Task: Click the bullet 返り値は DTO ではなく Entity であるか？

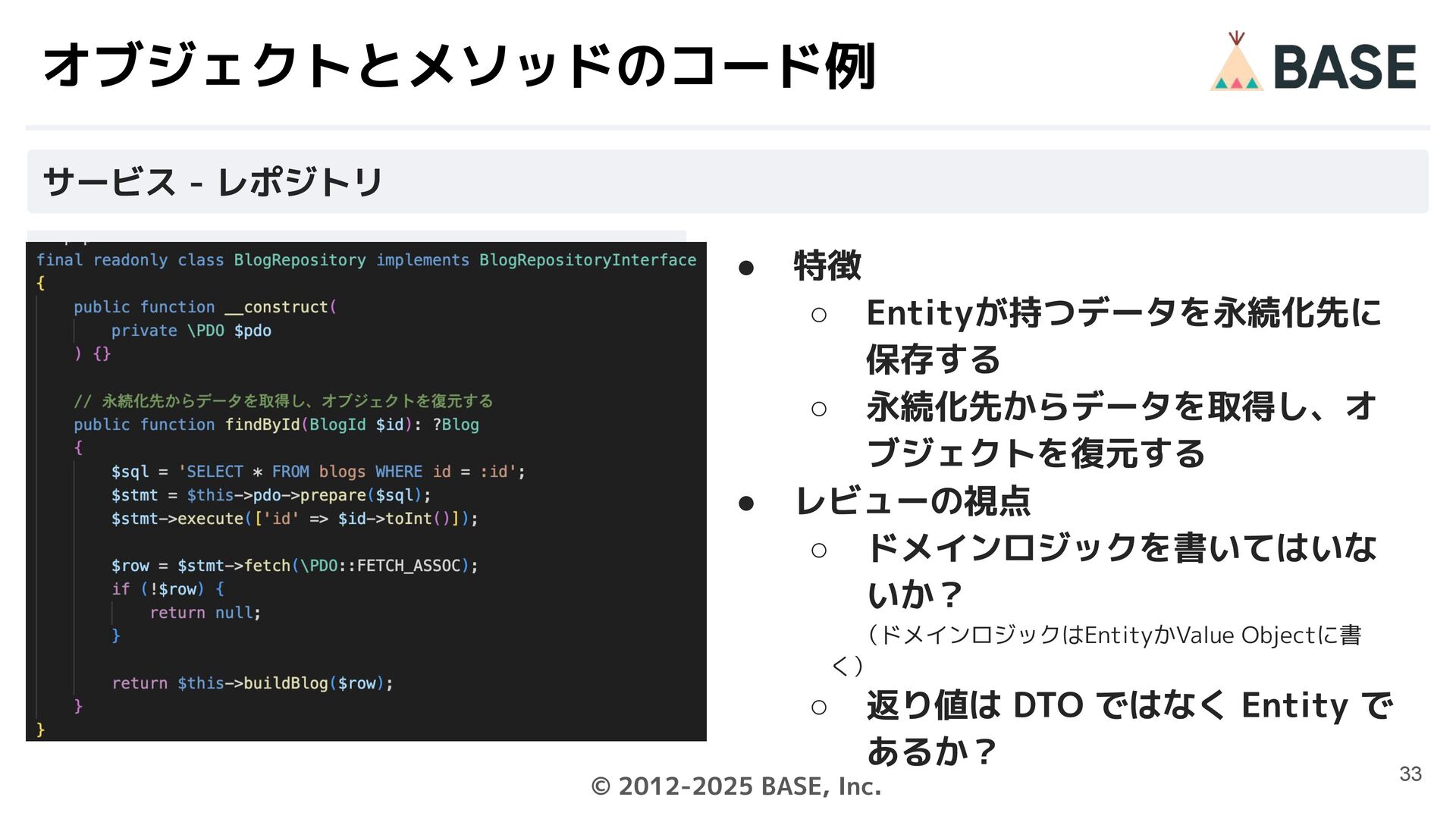Action: pos(1130,728)
